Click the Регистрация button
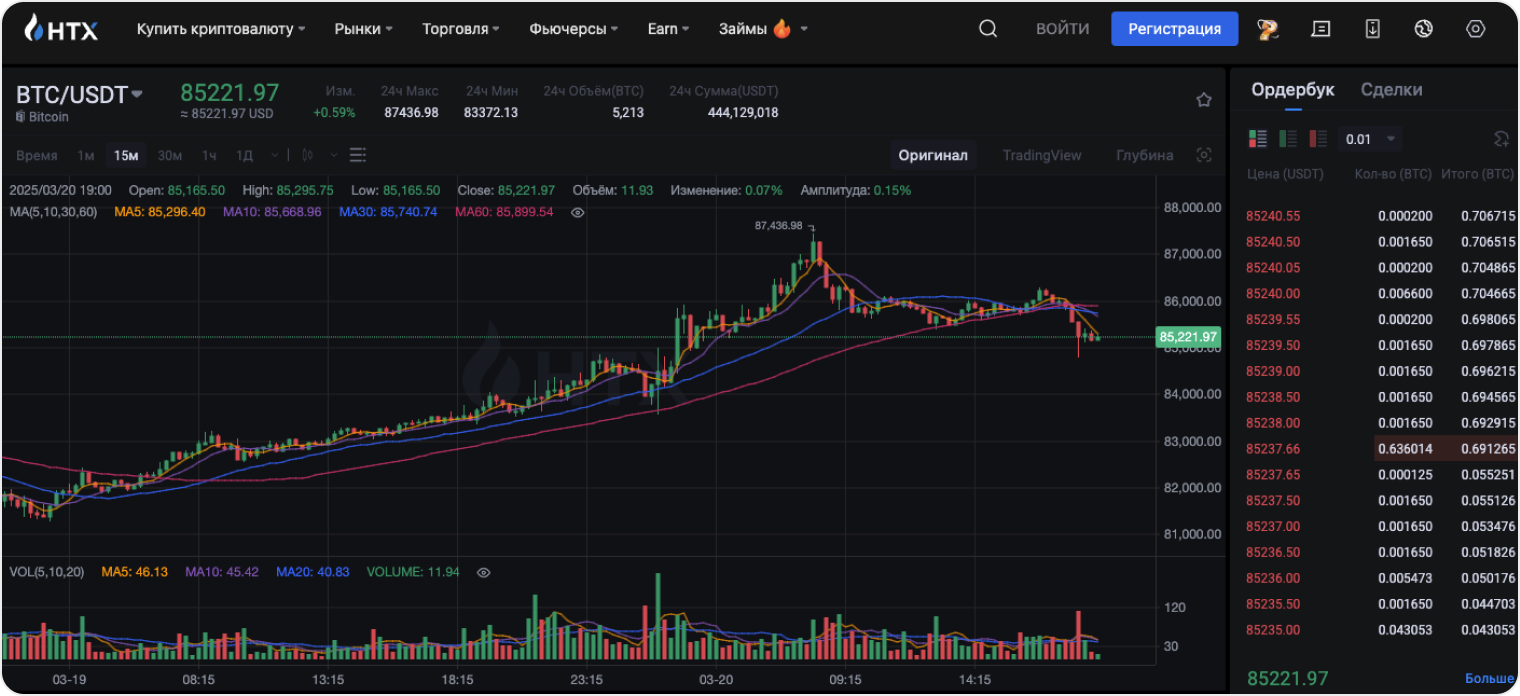The image size is (1520, 696). 1174,29
